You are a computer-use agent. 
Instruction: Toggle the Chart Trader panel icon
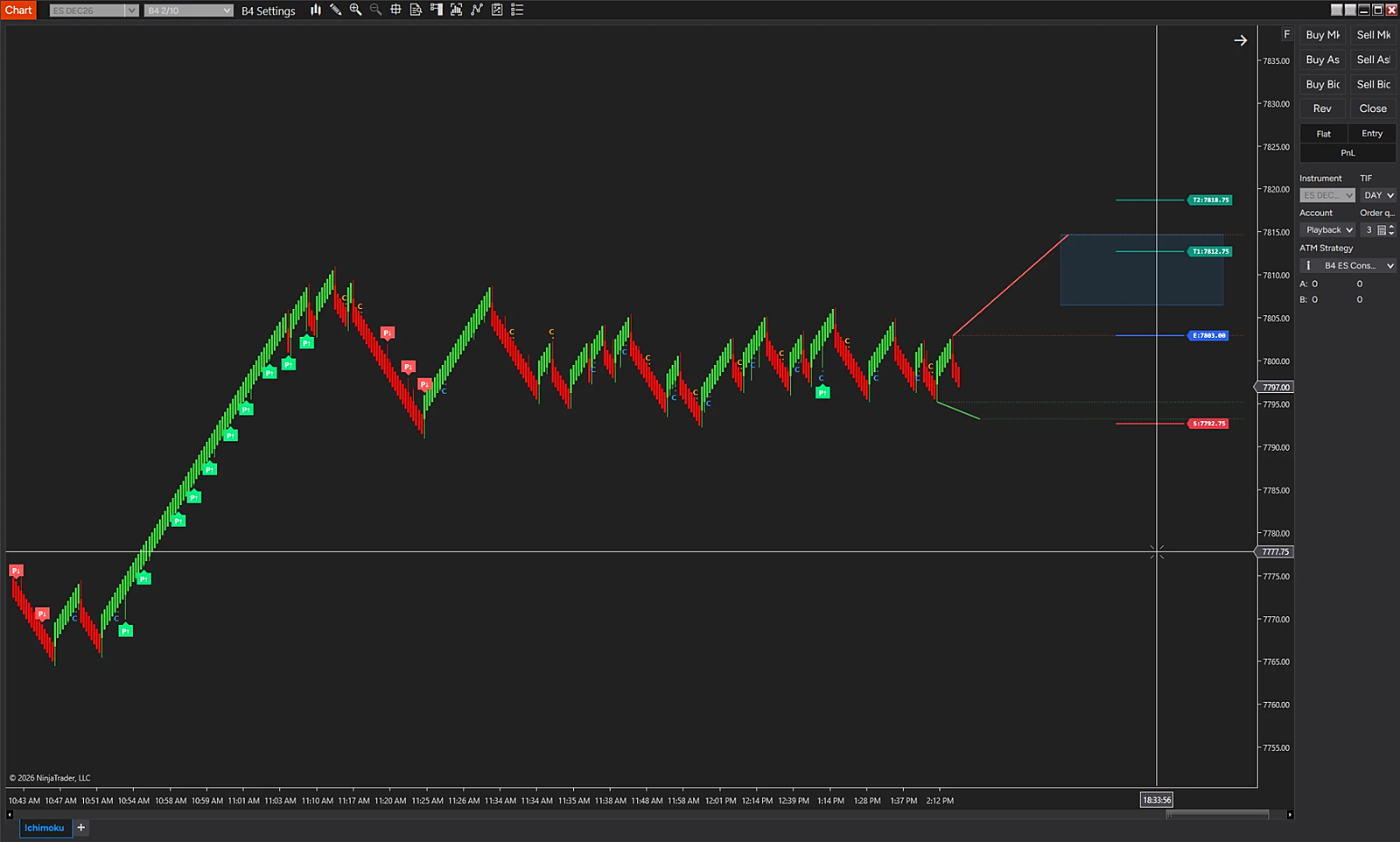pyautogui.click(x=436, y=10)
